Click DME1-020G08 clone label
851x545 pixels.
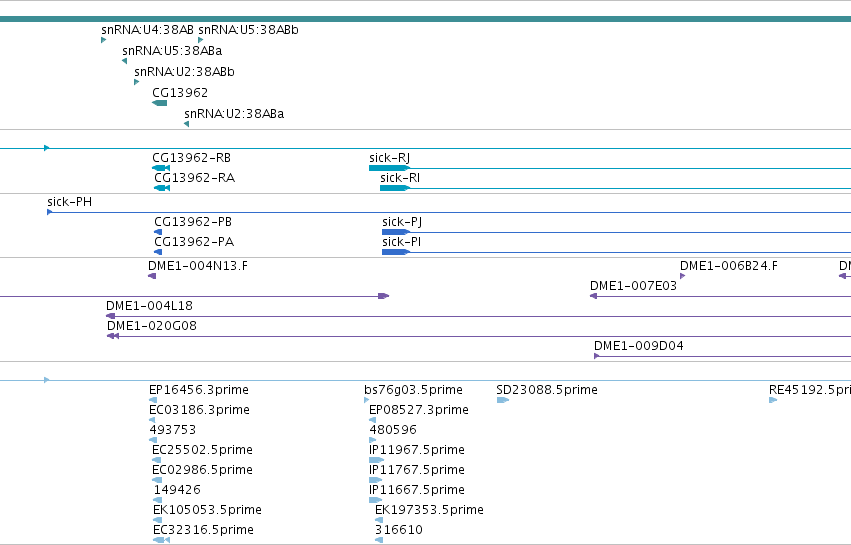(x=152, y=326)
